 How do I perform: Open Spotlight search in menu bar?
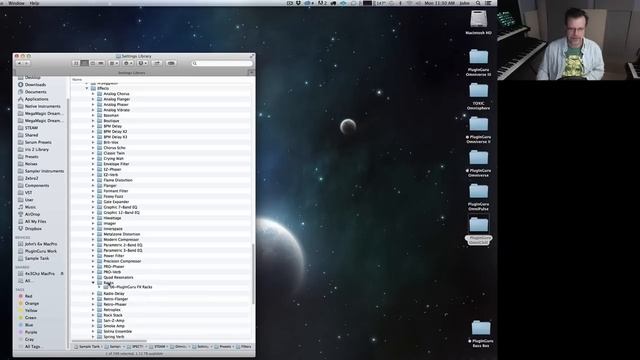point(478,3)
